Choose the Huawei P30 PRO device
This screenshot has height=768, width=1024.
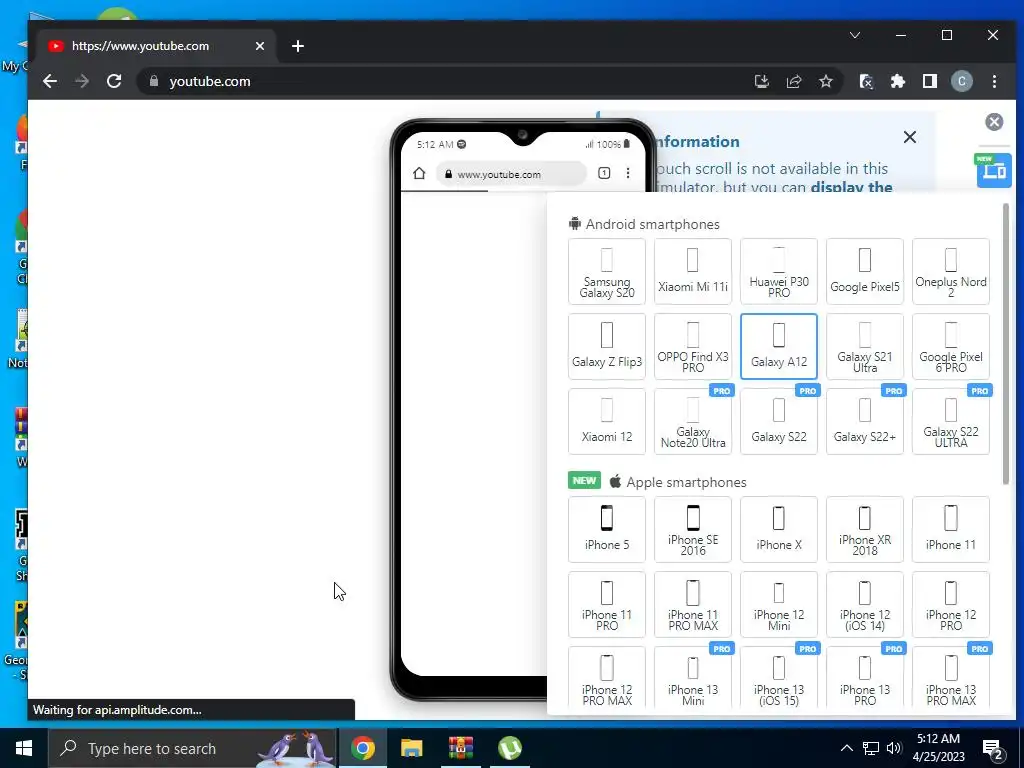[x=778, y=271]
